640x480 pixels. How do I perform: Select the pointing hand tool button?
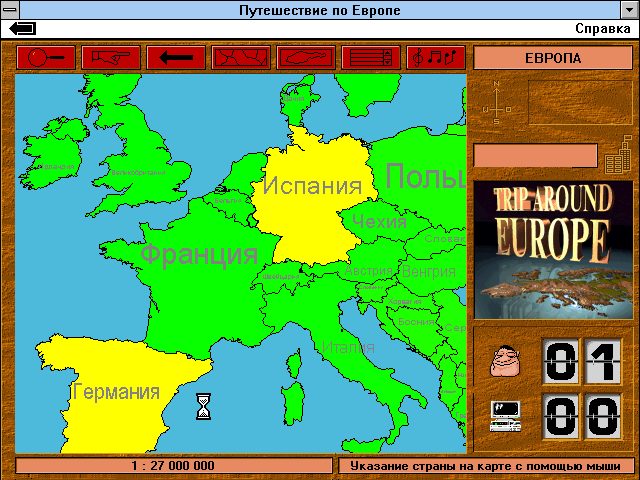click(x=111, y=58)
